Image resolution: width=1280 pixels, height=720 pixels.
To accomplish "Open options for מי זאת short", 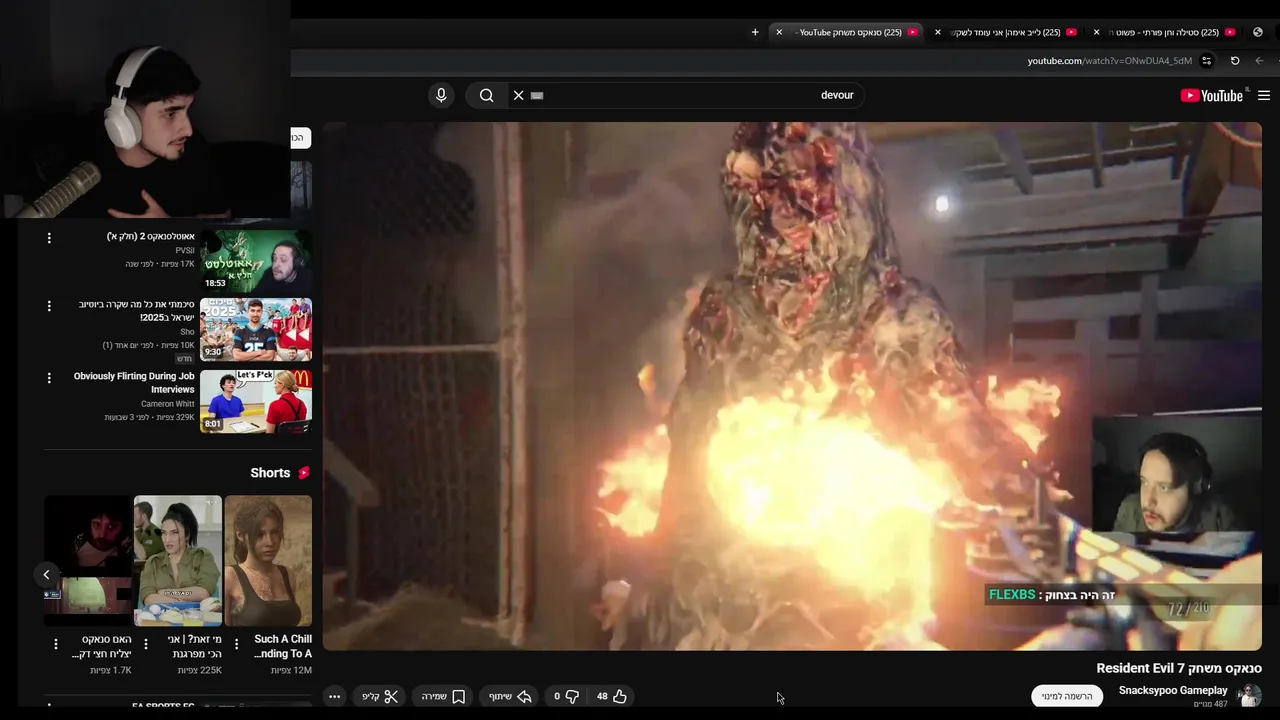I will click(146, 644).
